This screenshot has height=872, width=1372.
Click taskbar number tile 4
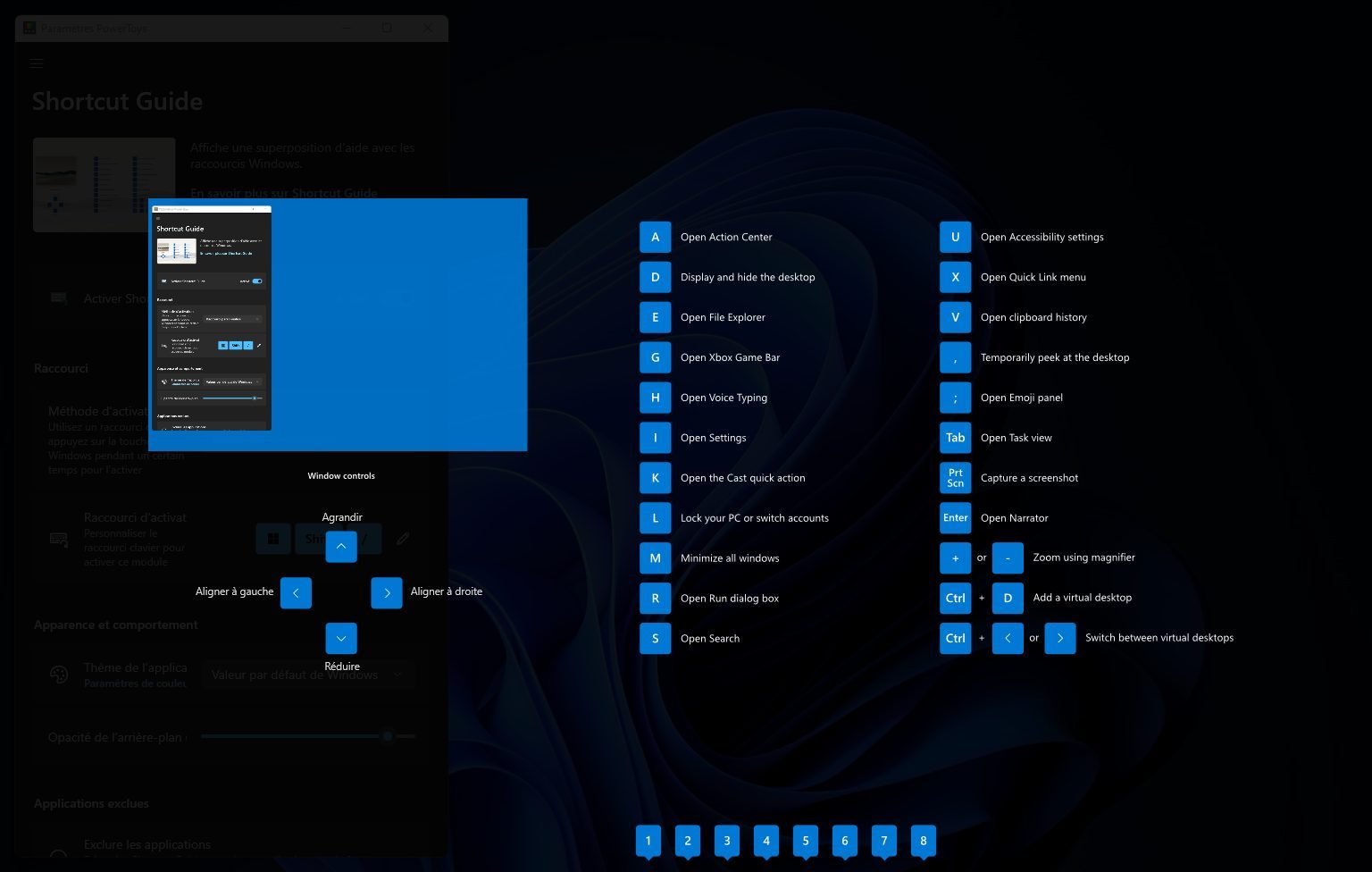click(x=766, y=841)
